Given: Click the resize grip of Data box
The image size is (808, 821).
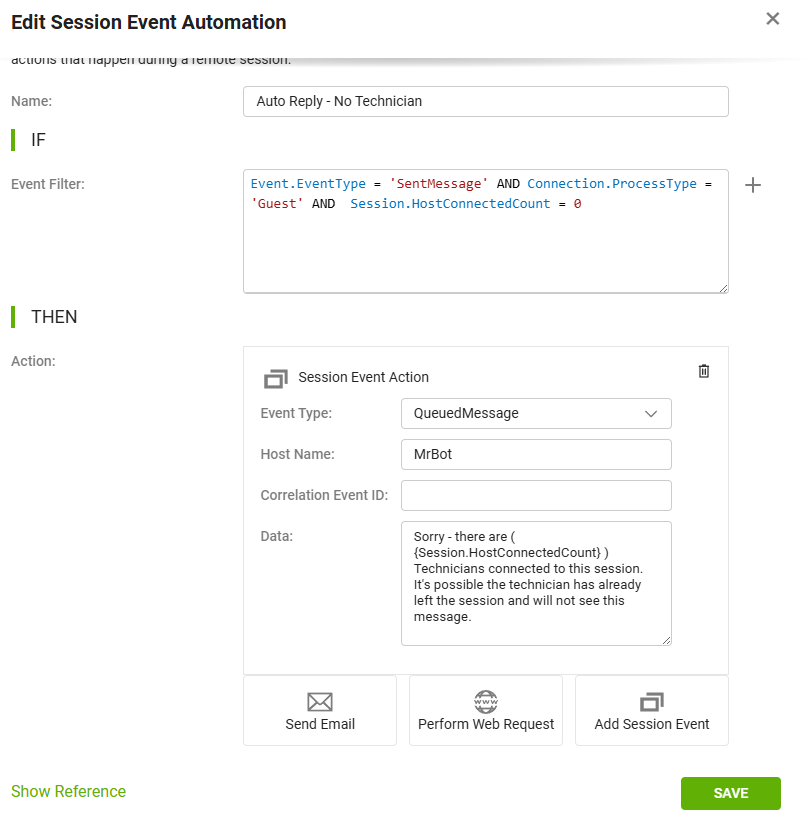Looking at the screenshot, I should (665, 639).
